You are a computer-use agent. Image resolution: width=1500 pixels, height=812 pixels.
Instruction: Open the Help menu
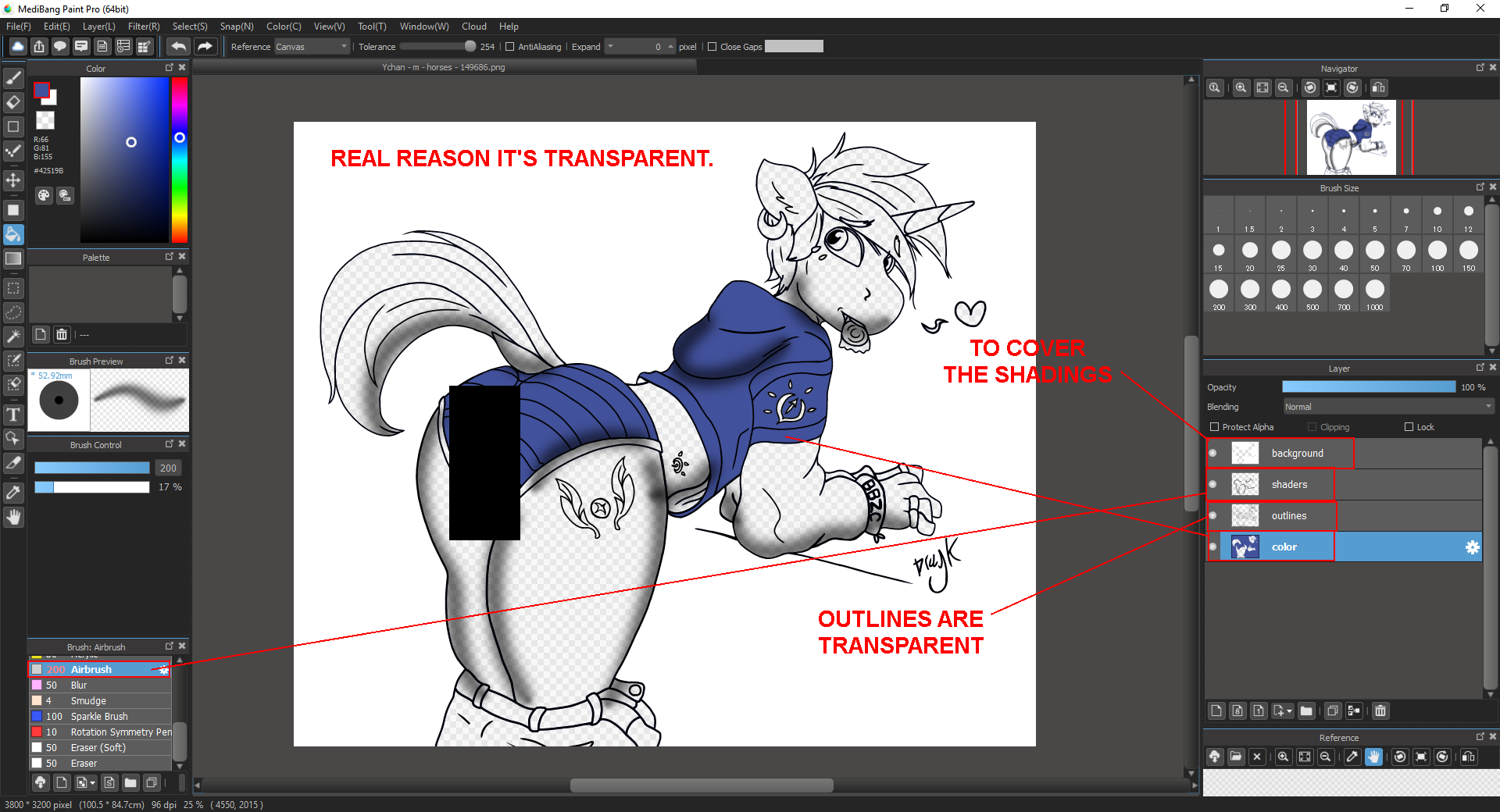point(509,27)
